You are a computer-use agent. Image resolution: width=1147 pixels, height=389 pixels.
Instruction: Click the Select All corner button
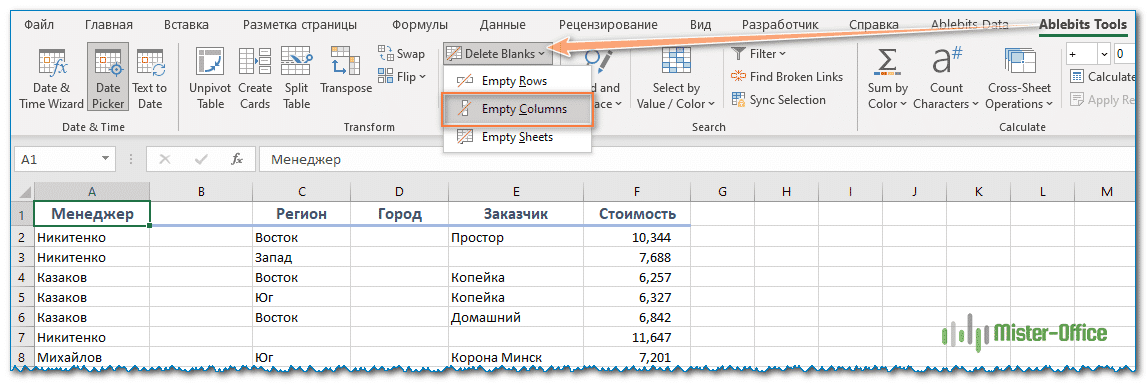pos(23,192)
